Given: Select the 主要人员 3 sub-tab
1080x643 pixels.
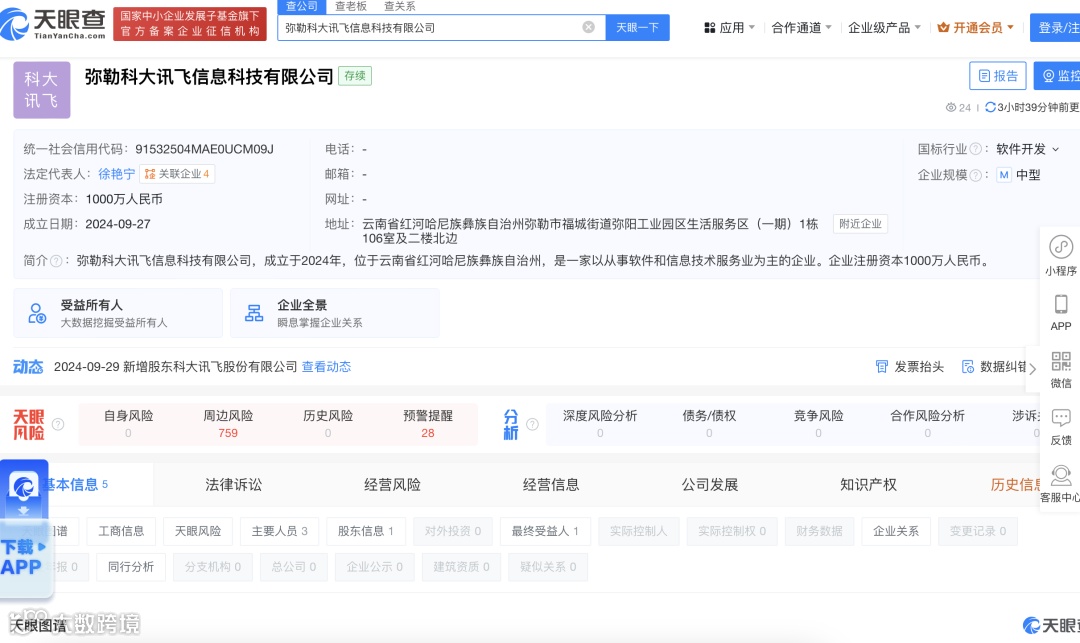Looking at the screenshot, I should point(280,531).
